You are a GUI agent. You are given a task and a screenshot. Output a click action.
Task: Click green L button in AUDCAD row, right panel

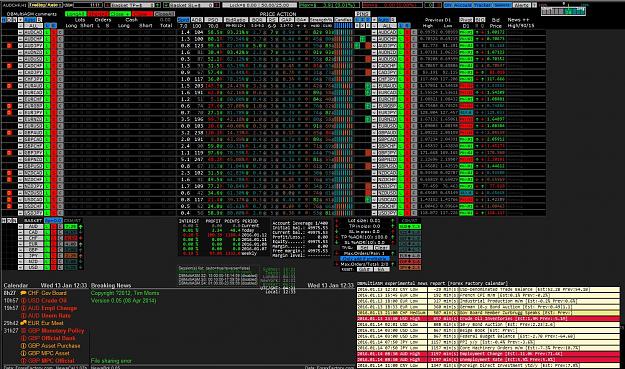401,32
